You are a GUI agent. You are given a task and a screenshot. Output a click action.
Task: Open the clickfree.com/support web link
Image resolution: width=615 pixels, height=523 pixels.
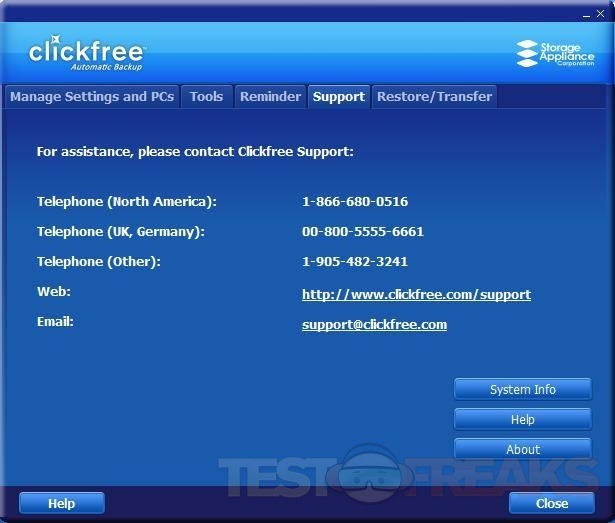(x=416, y=295)
